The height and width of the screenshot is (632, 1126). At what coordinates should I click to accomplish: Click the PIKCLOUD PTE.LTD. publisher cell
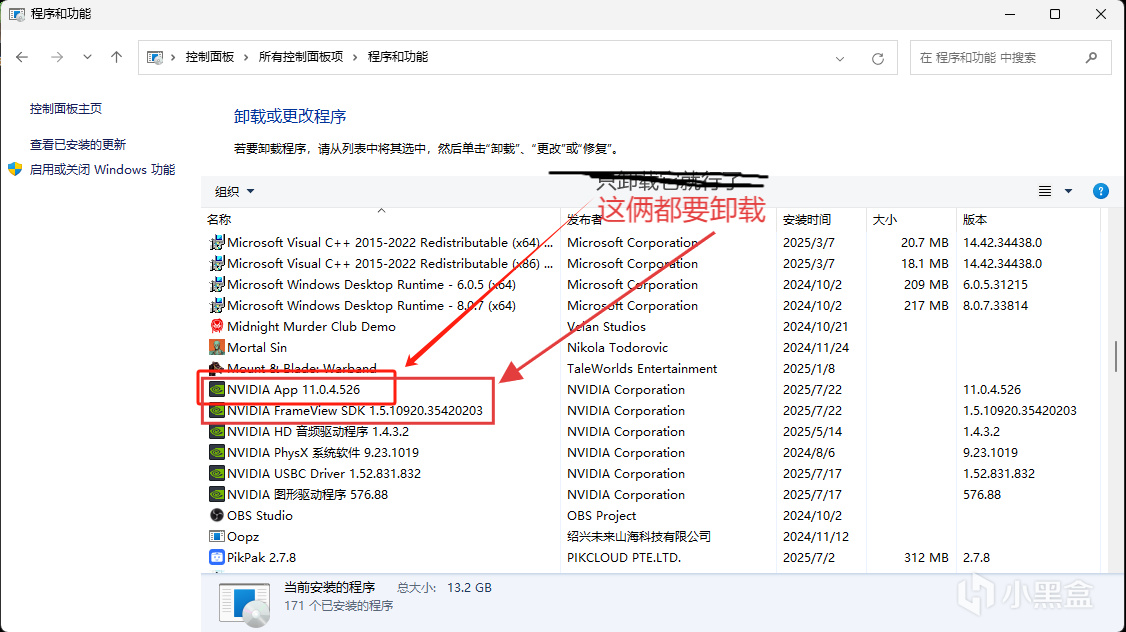624,557
